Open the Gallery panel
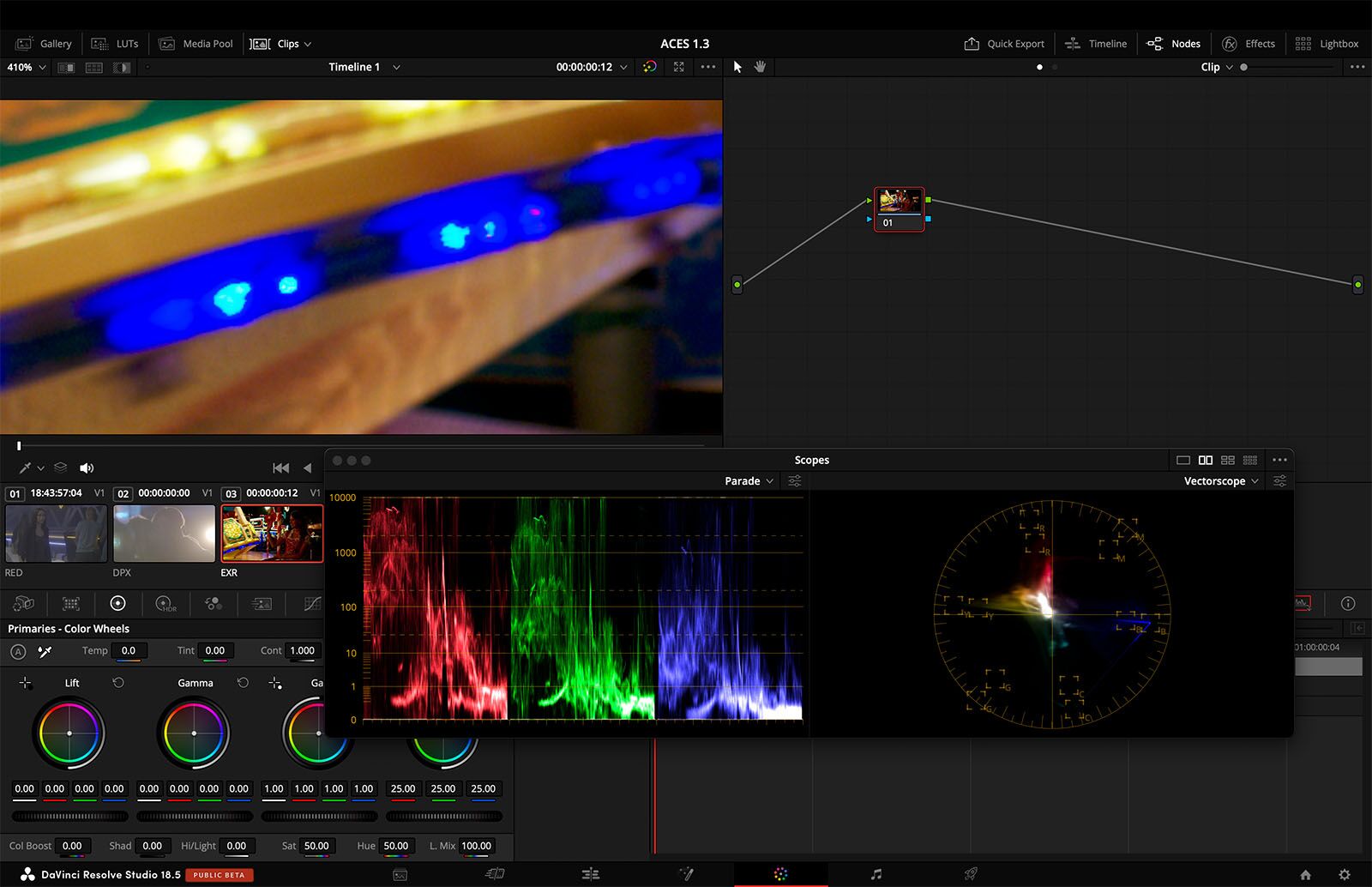Screen dimensions: 1372x887 point(45,43)
